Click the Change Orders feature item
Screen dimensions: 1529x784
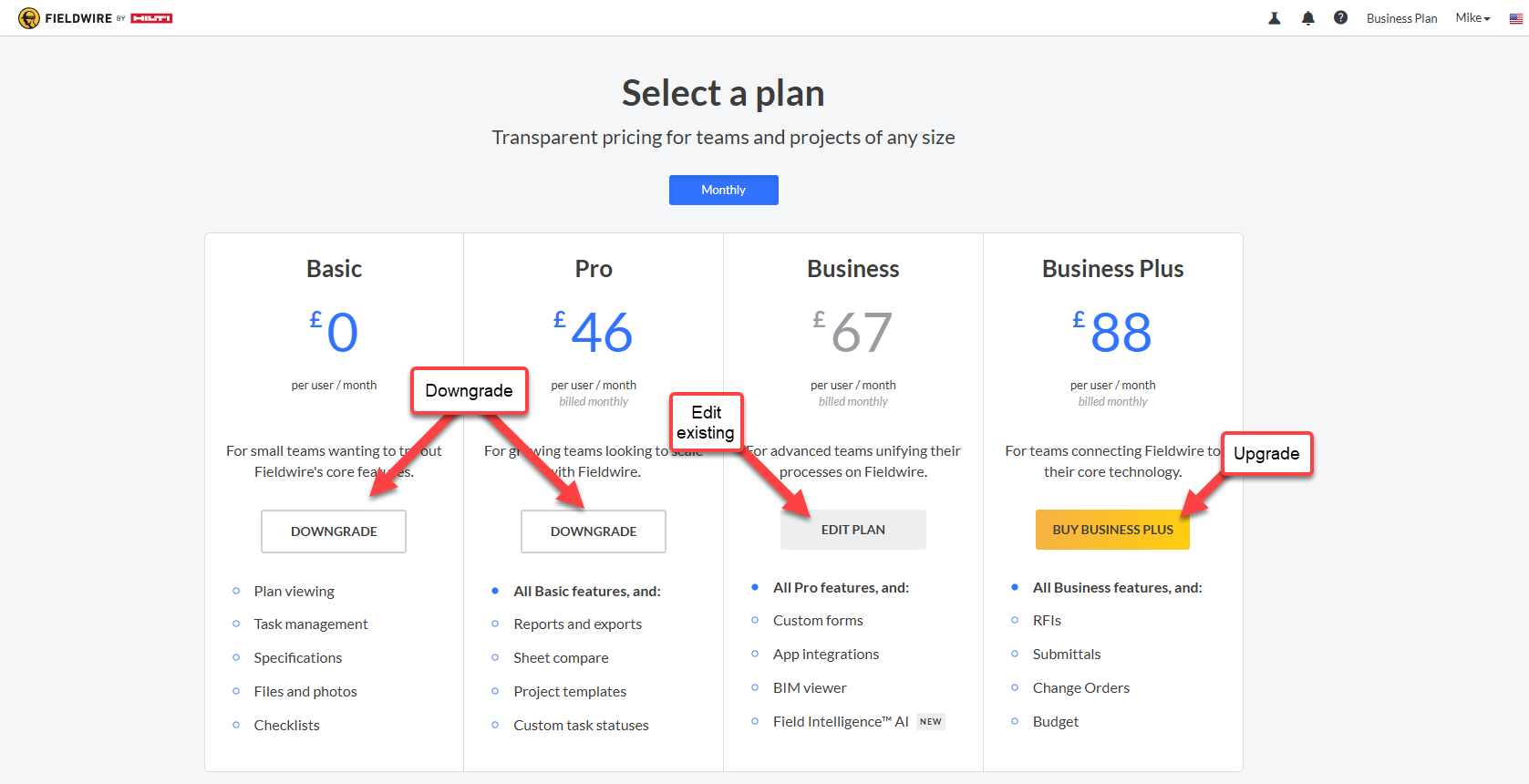click(1080, 687)
